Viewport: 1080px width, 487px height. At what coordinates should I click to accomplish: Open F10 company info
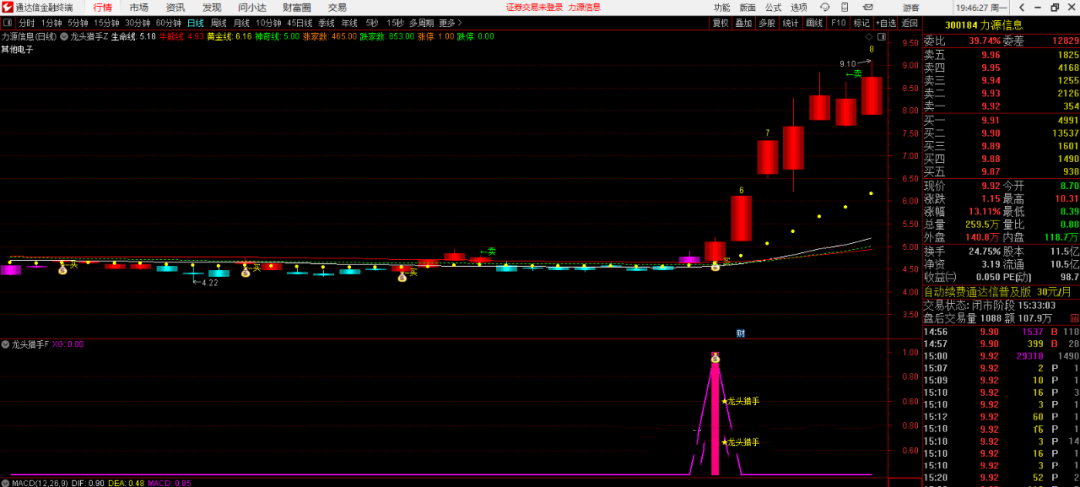(838, 22)
